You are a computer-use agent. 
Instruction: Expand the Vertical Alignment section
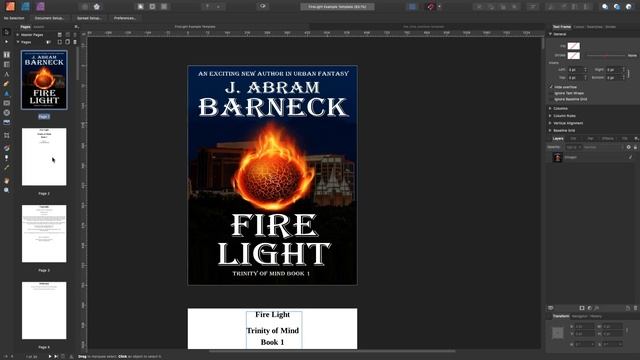550,123
